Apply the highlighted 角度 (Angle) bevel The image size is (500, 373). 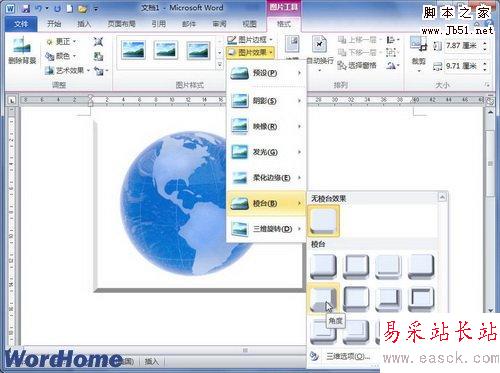coord(323,298)
